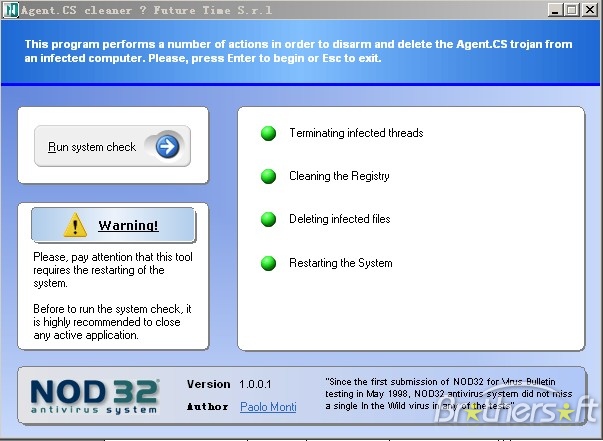The image size is (603, 441).
Task: Open the Paolo Monti author link
Action: tap(268, 407)
